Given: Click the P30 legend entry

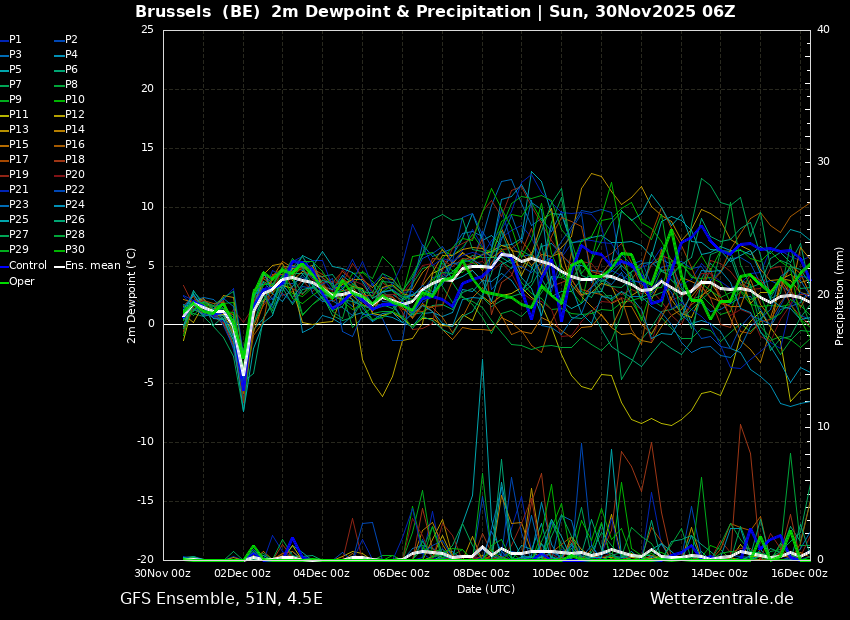Looking at the screenshot, I should click(x=75, y=250).
